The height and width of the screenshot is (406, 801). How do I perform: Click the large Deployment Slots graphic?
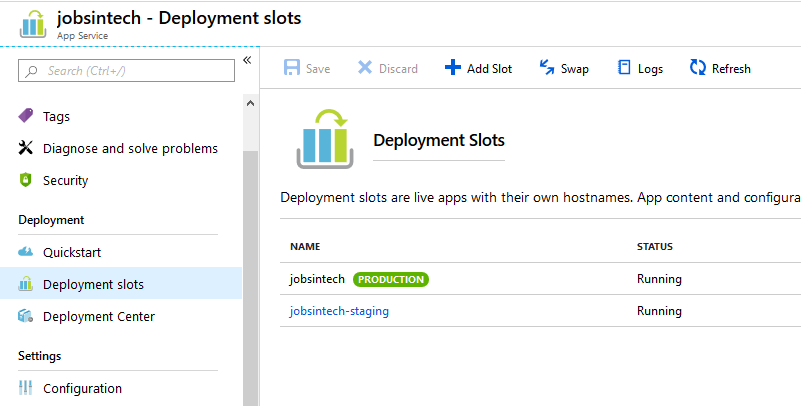(325, 139)
